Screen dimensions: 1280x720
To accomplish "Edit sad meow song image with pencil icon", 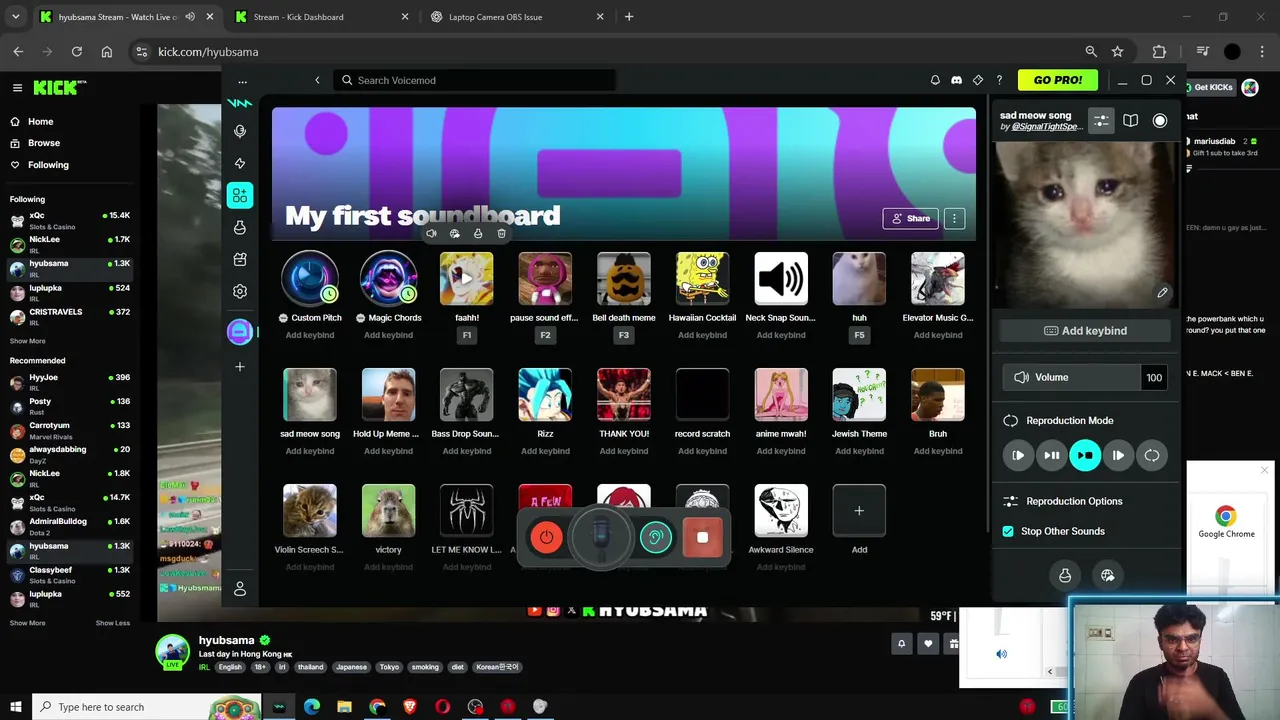I will coord(1162,293).
